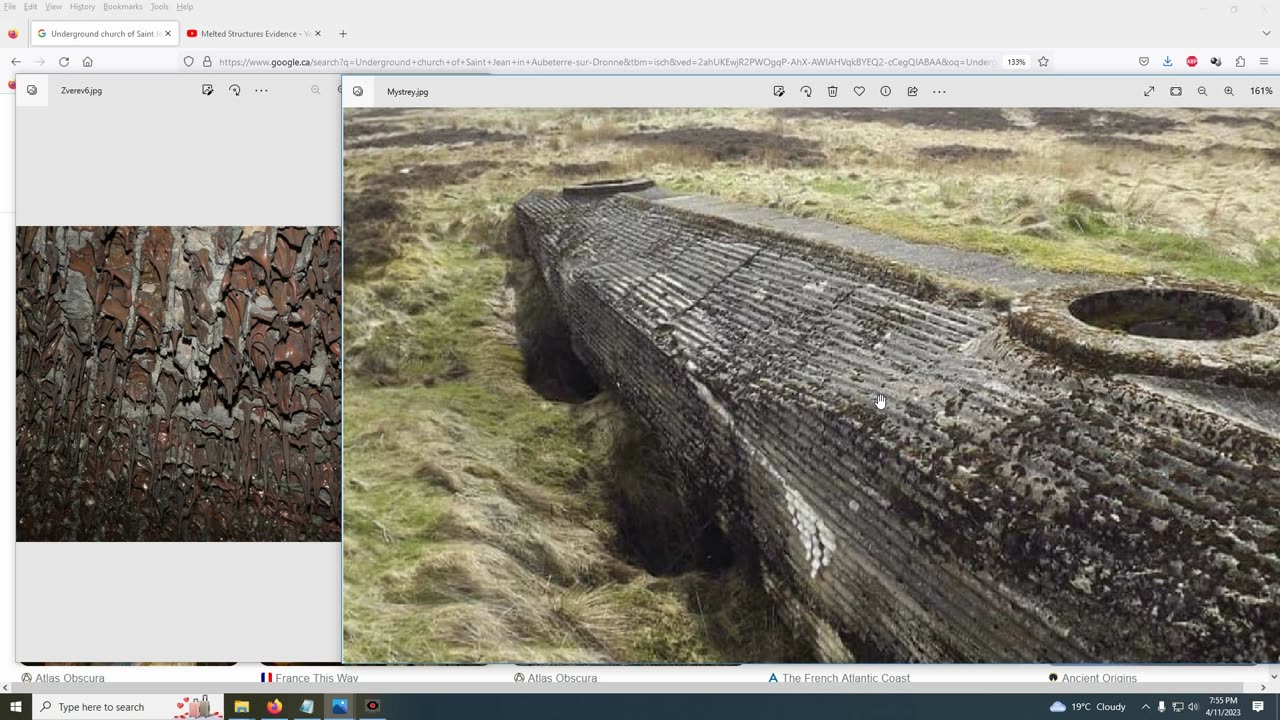This screenshot has width=1280, height=720.
Task: Open Firefox application hamburger menu
Action: click(1264, 61)
